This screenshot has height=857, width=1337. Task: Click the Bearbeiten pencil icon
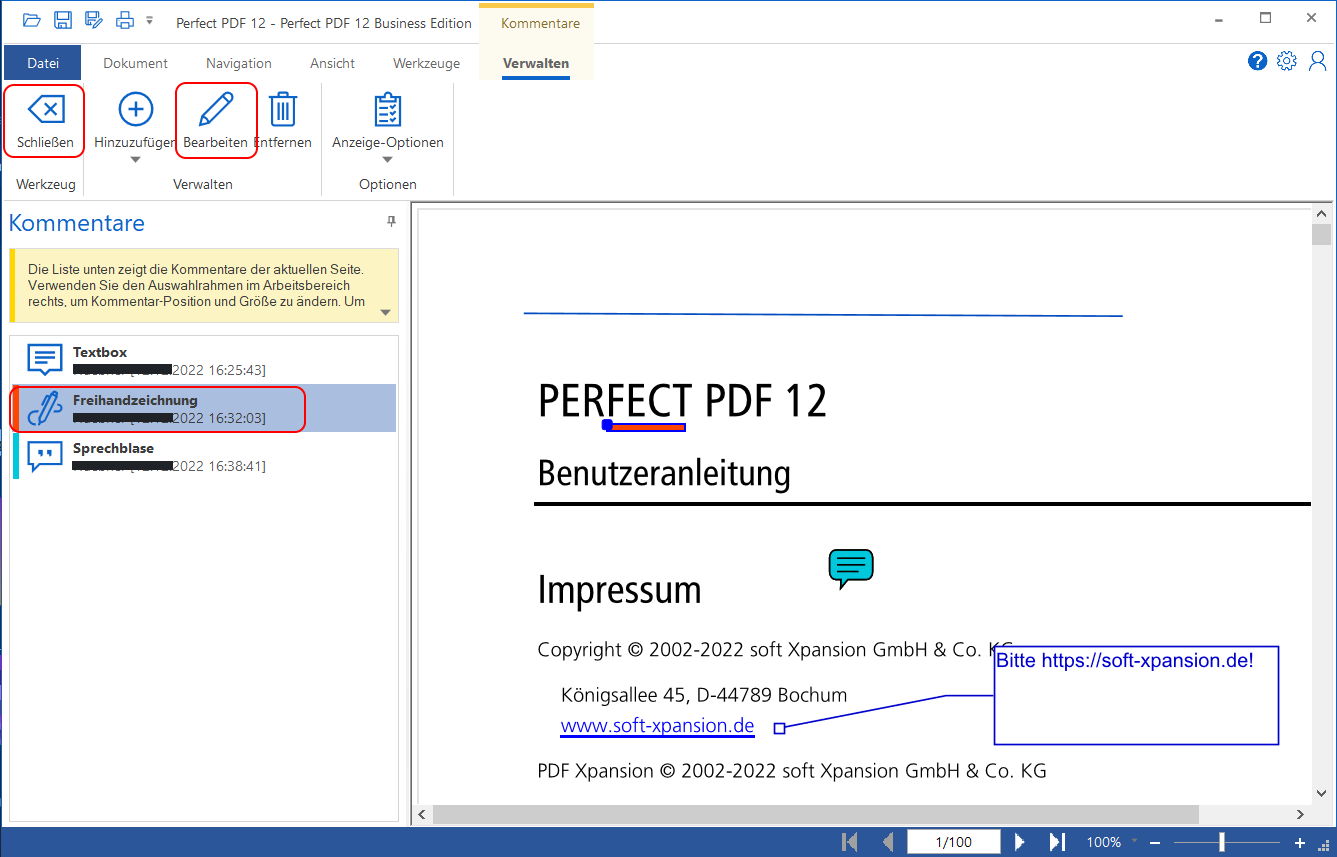[216, 109]
